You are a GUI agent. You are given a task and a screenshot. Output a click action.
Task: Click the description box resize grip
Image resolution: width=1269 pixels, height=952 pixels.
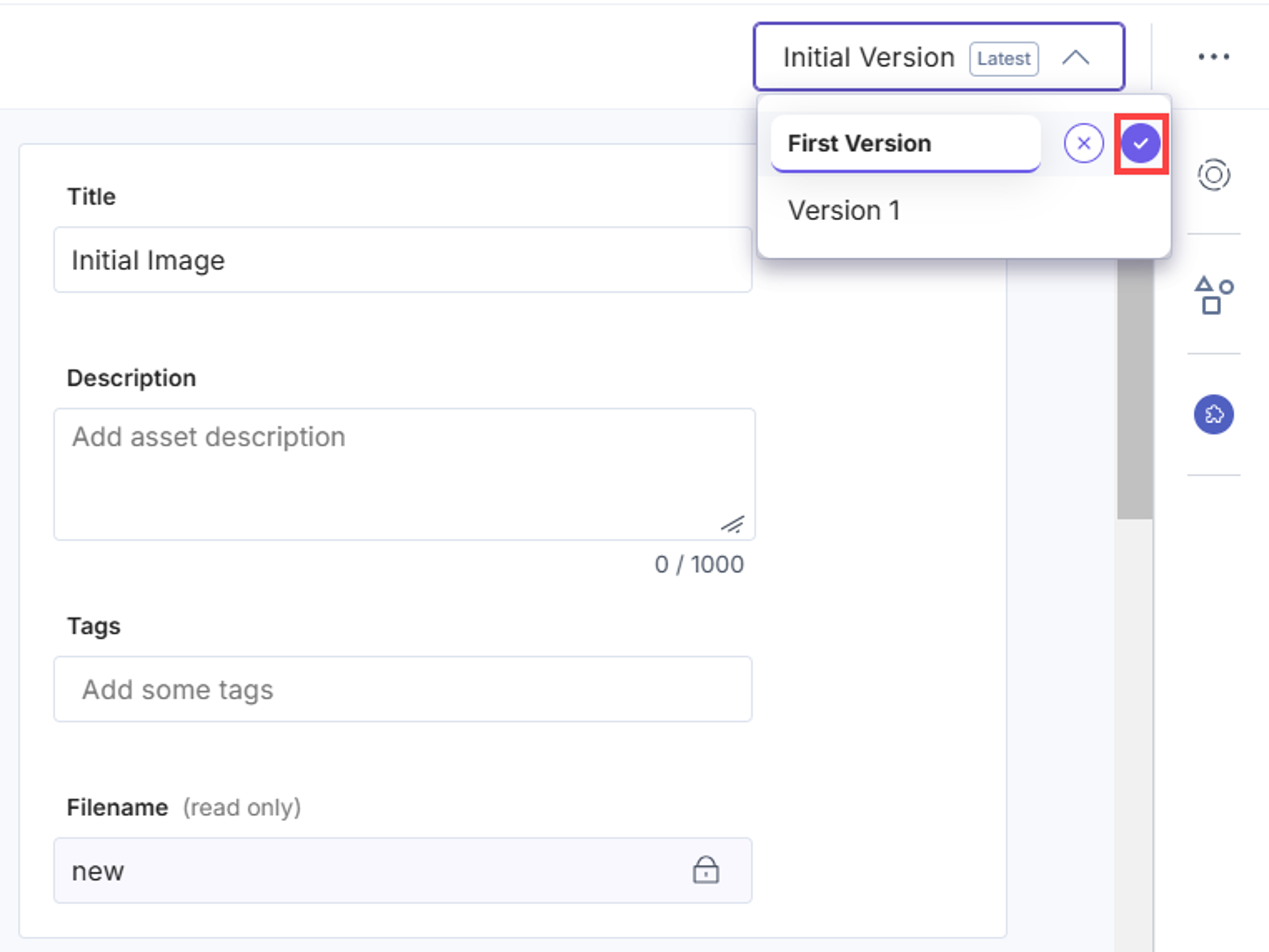733,524
